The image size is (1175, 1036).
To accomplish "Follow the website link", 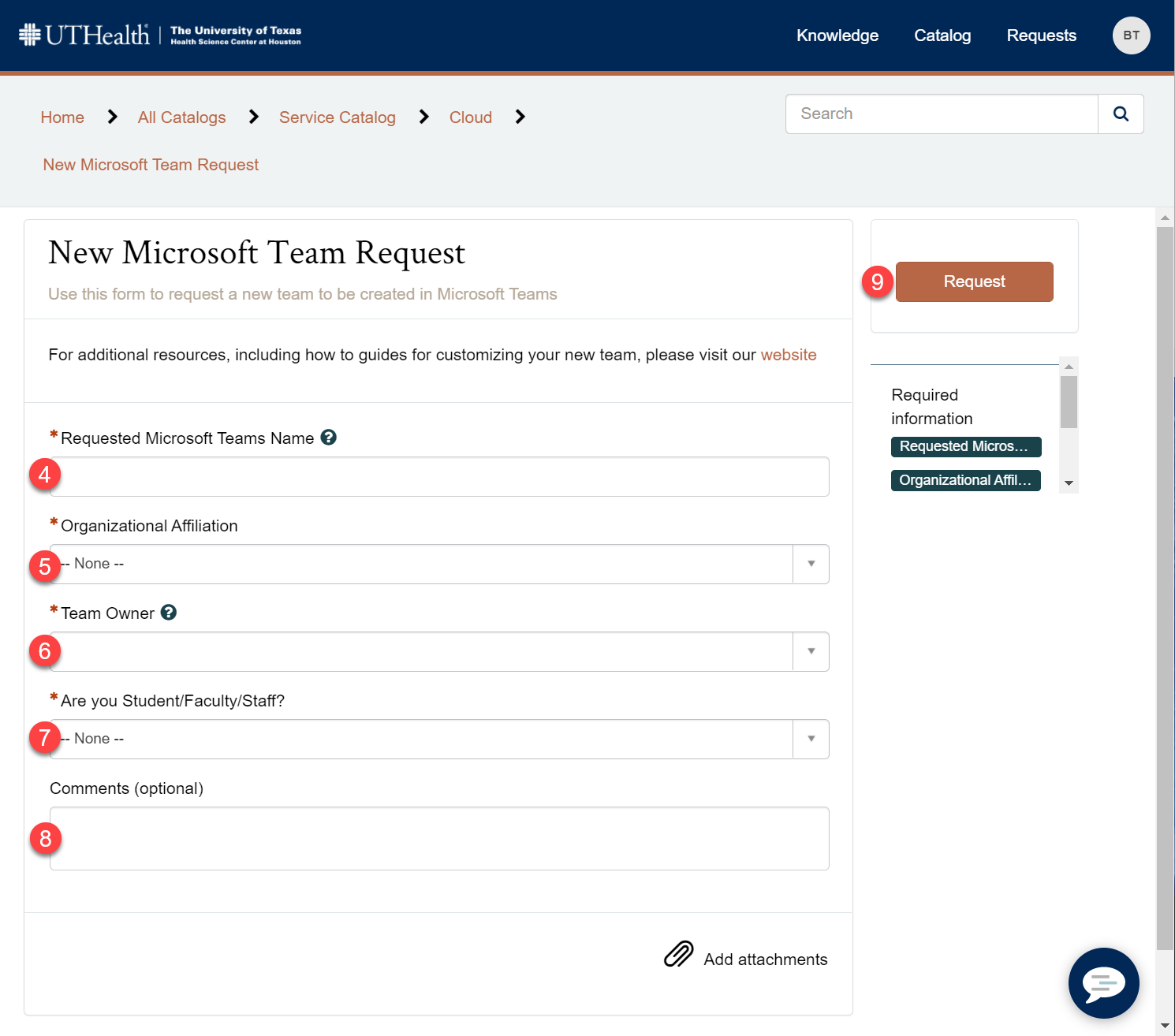I will [x=788, y=355].
